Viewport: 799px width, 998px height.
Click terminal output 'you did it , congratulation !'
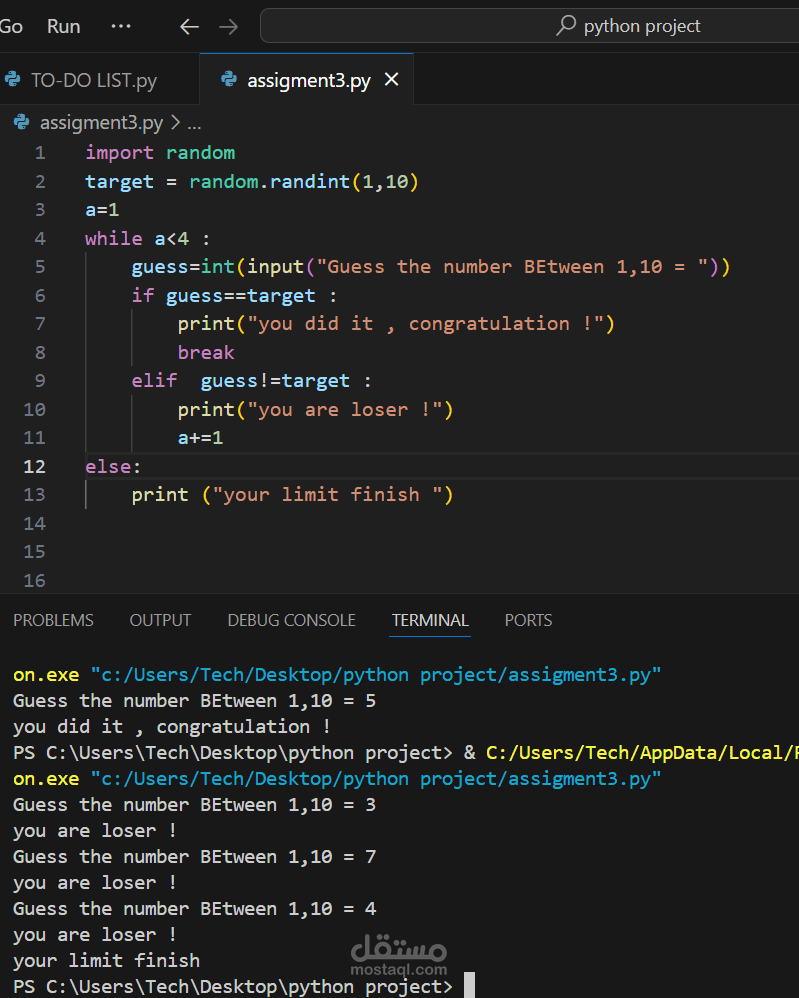click(172, 727)
